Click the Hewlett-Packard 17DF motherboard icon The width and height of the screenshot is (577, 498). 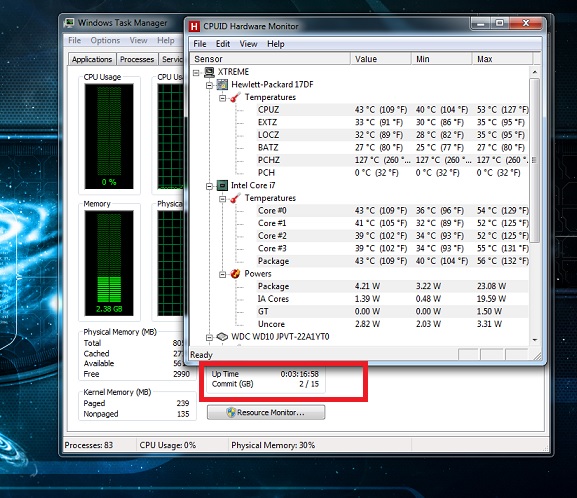(x=222, y=85)
